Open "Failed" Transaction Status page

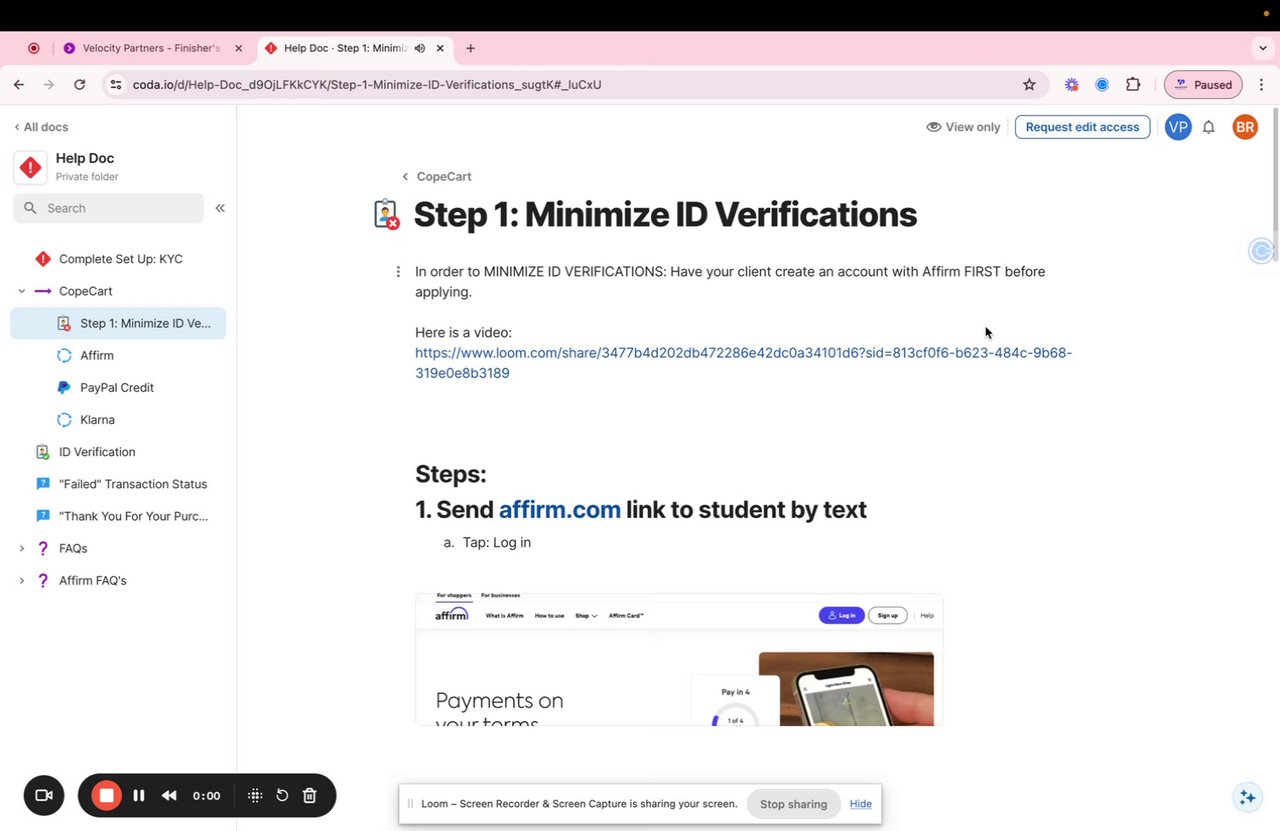(x=133, y=484)
